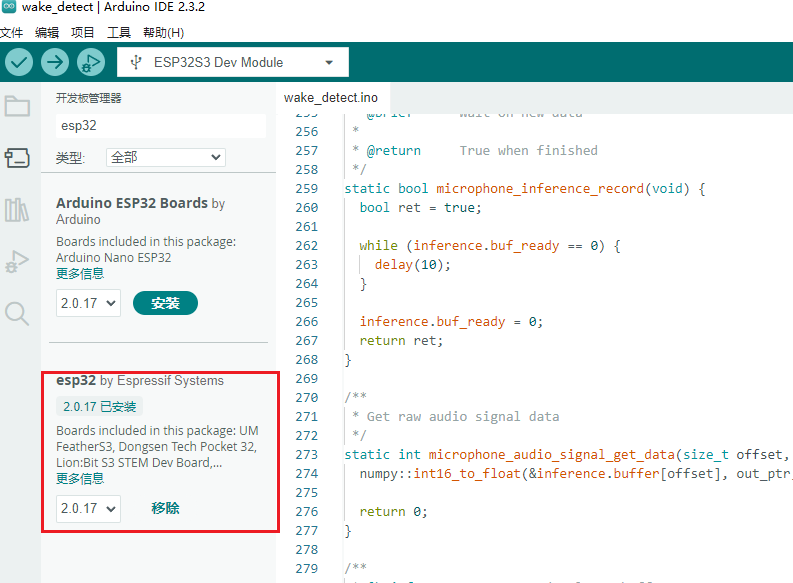Open the 编辑 menu
The height and width of the screenshot is (583, 793).
[47, 33]
